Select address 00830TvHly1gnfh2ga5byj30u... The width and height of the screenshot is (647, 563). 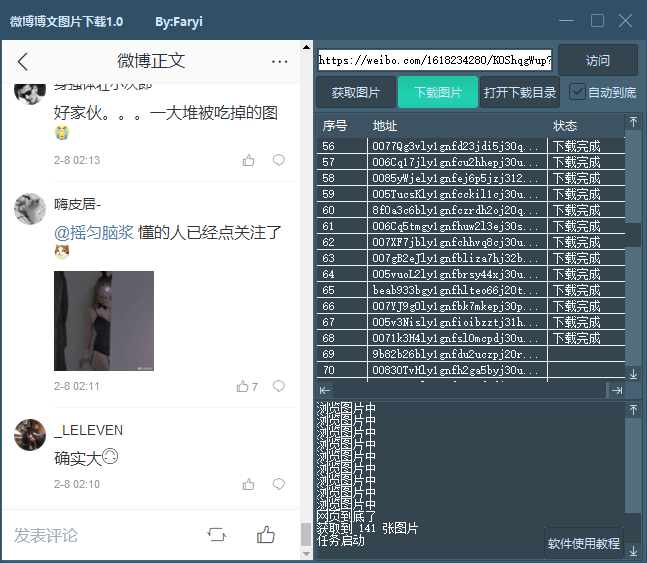click(455, 370)
